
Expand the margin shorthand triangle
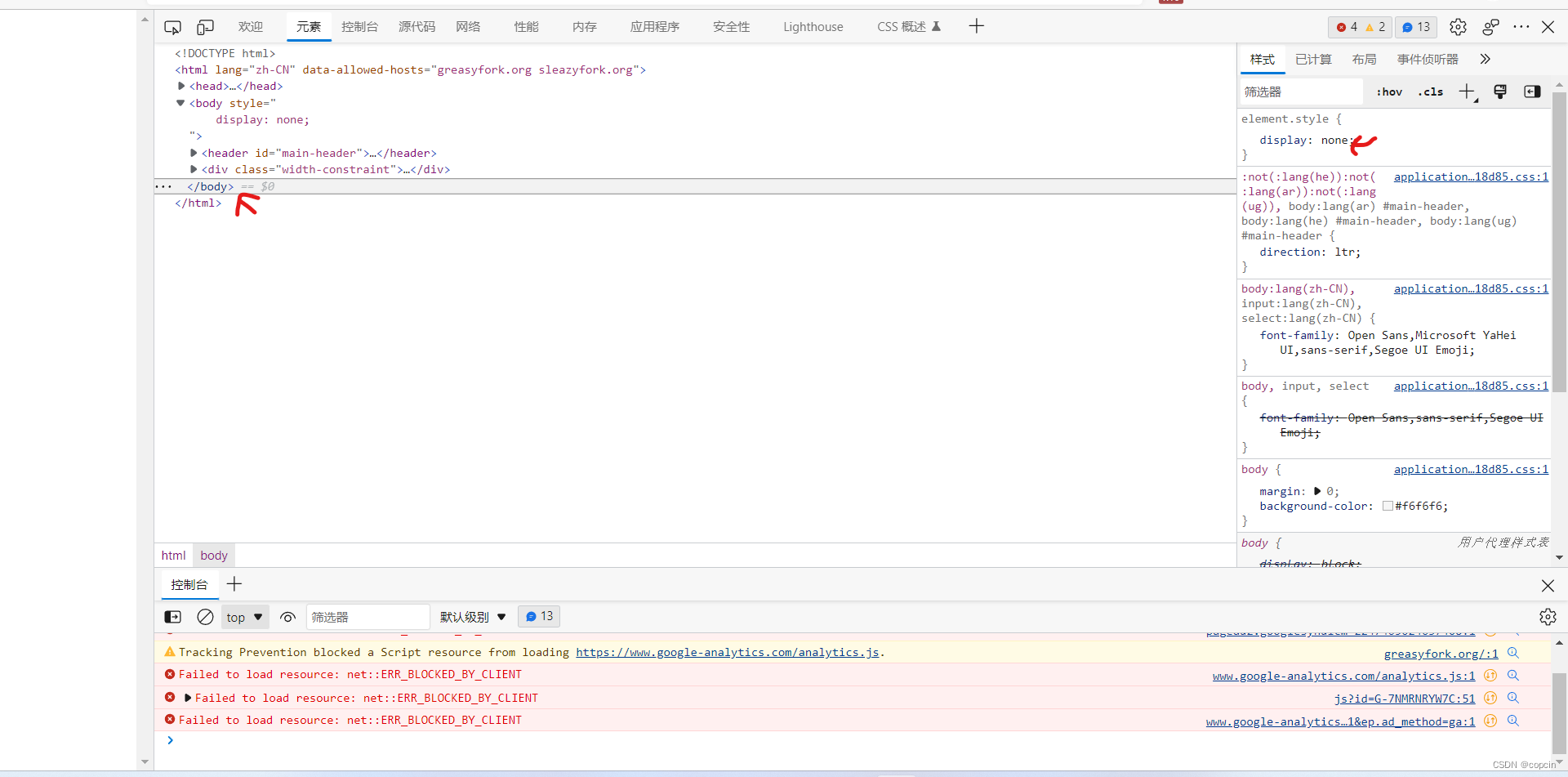coord(1316,491)
